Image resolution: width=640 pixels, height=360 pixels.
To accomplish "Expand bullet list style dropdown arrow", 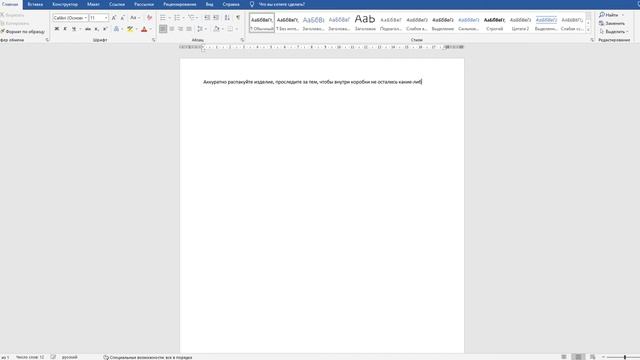I will [x=169, y=18].
